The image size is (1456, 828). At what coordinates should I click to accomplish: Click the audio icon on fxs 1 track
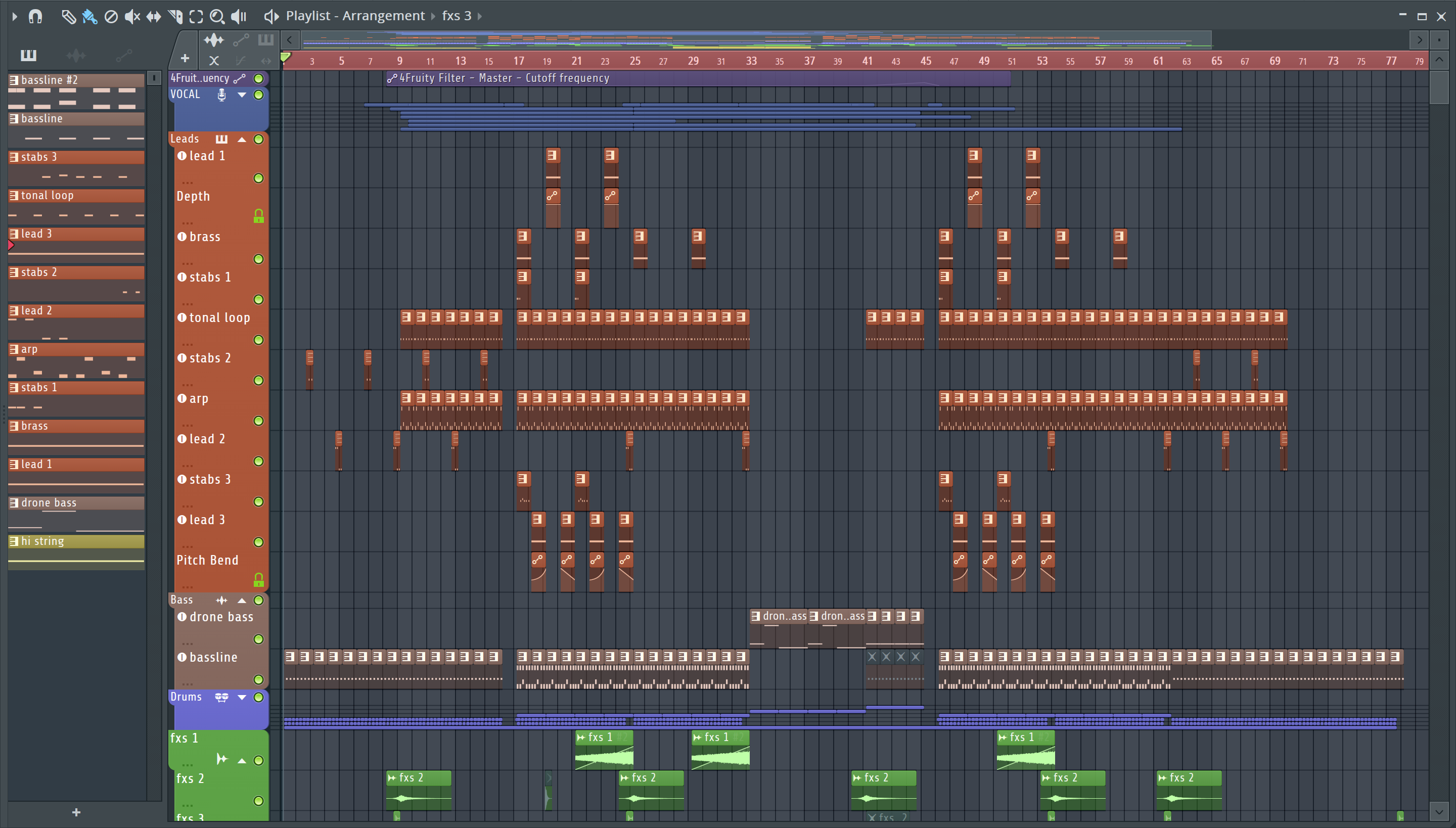[222, 759]
